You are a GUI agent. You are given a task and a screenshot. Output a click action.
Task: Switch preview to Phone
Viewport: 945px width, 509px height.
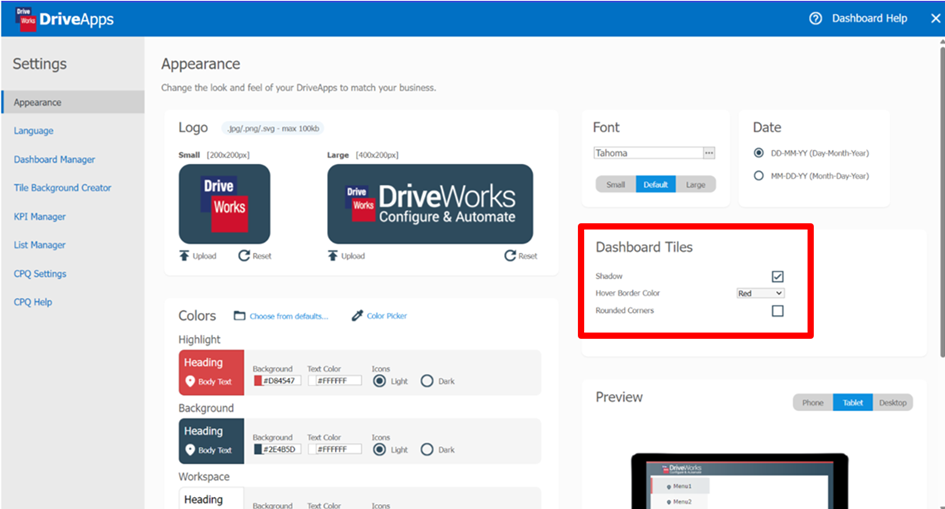[812, 402]
